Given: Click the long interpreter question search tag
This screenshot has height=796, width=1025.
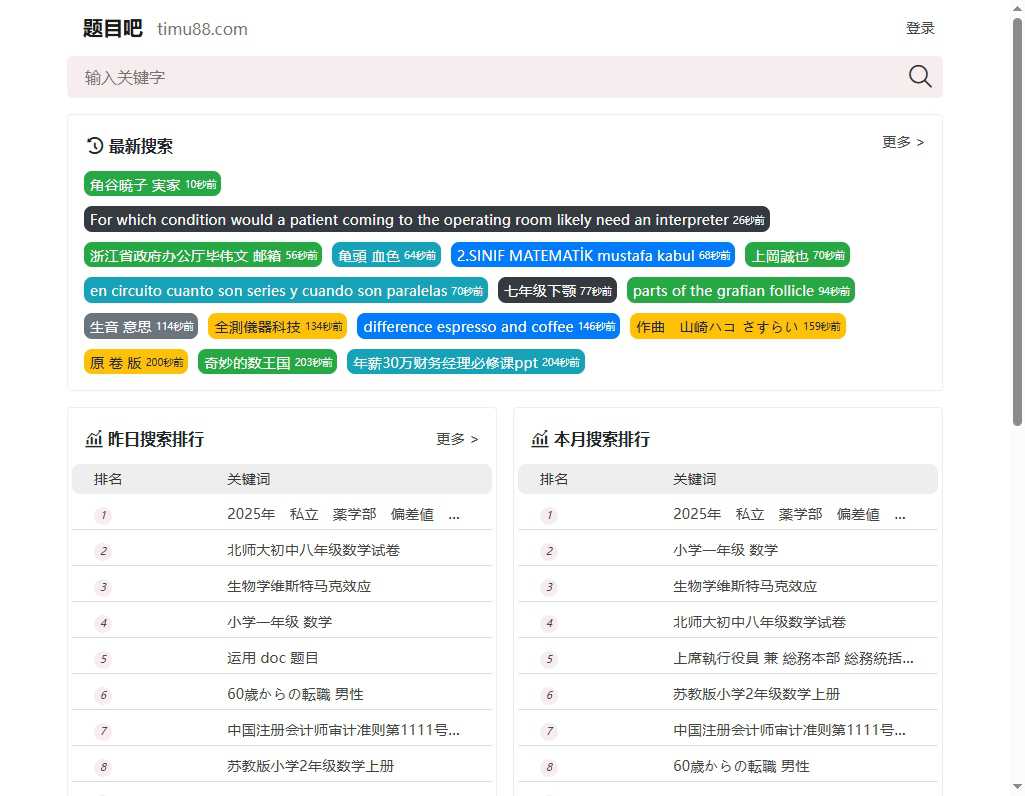Looking at the screenshot, I should 427,219.
